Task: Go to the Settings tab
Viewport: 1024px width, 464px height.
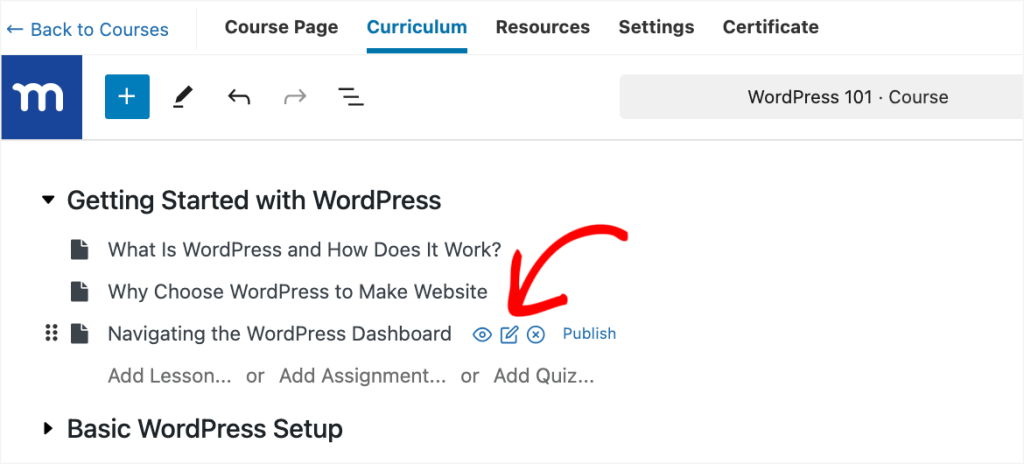Action: [656, 27]
